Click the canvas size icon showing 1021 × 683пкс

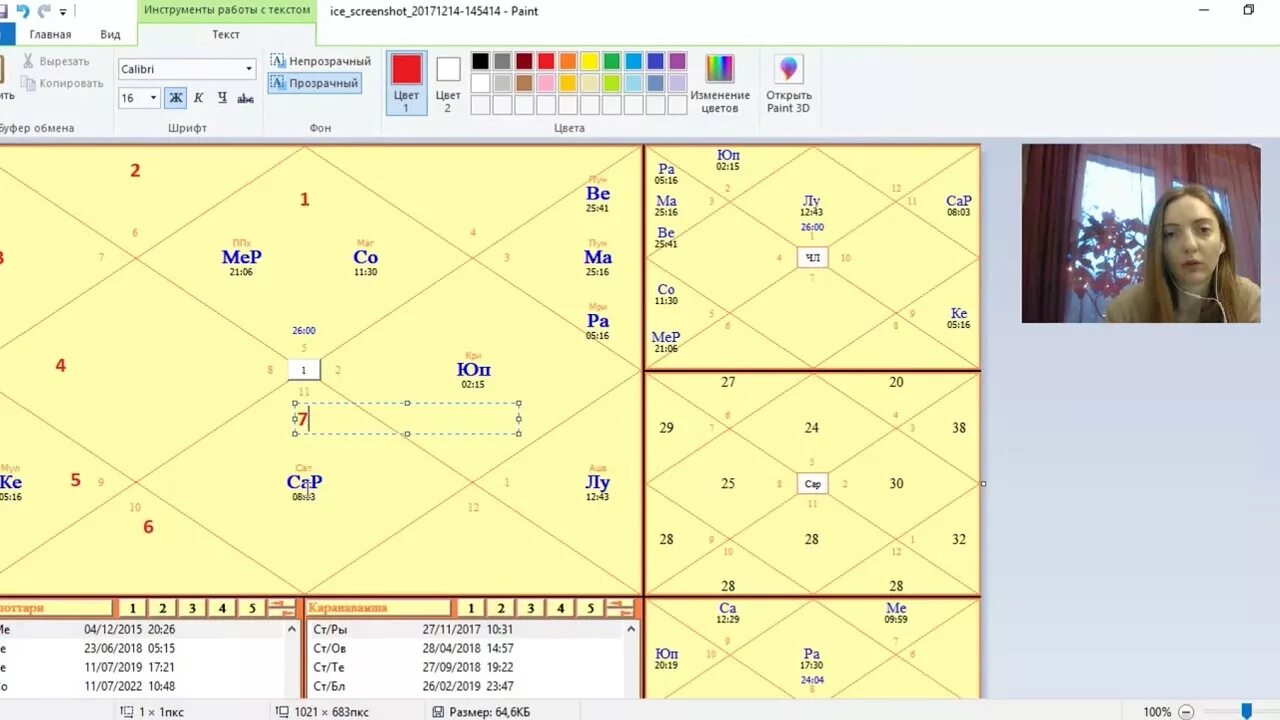pyautogui.click(x=282, y=712)
